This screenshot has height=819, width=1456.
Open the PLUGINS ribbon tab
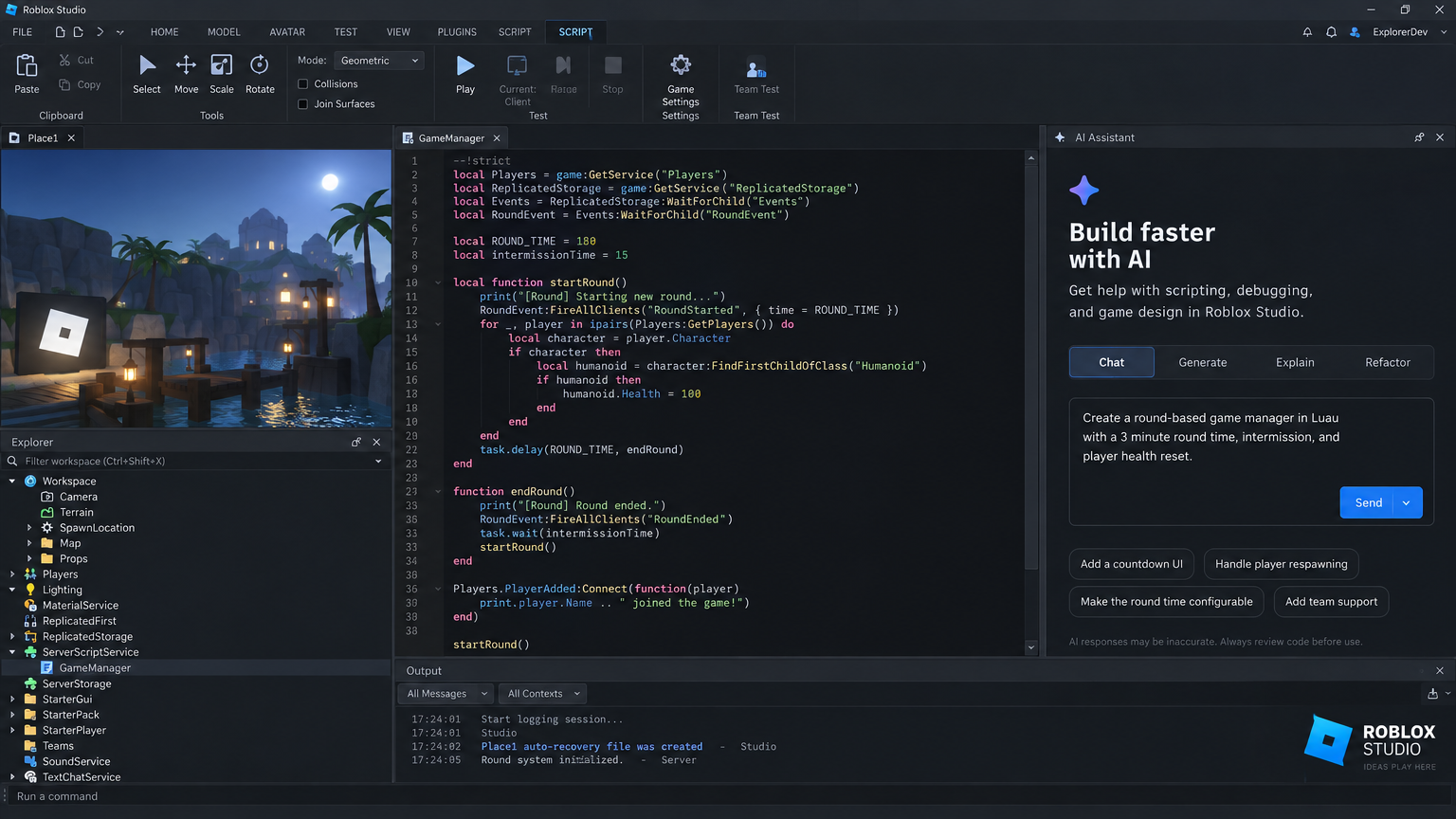(457, 32)
